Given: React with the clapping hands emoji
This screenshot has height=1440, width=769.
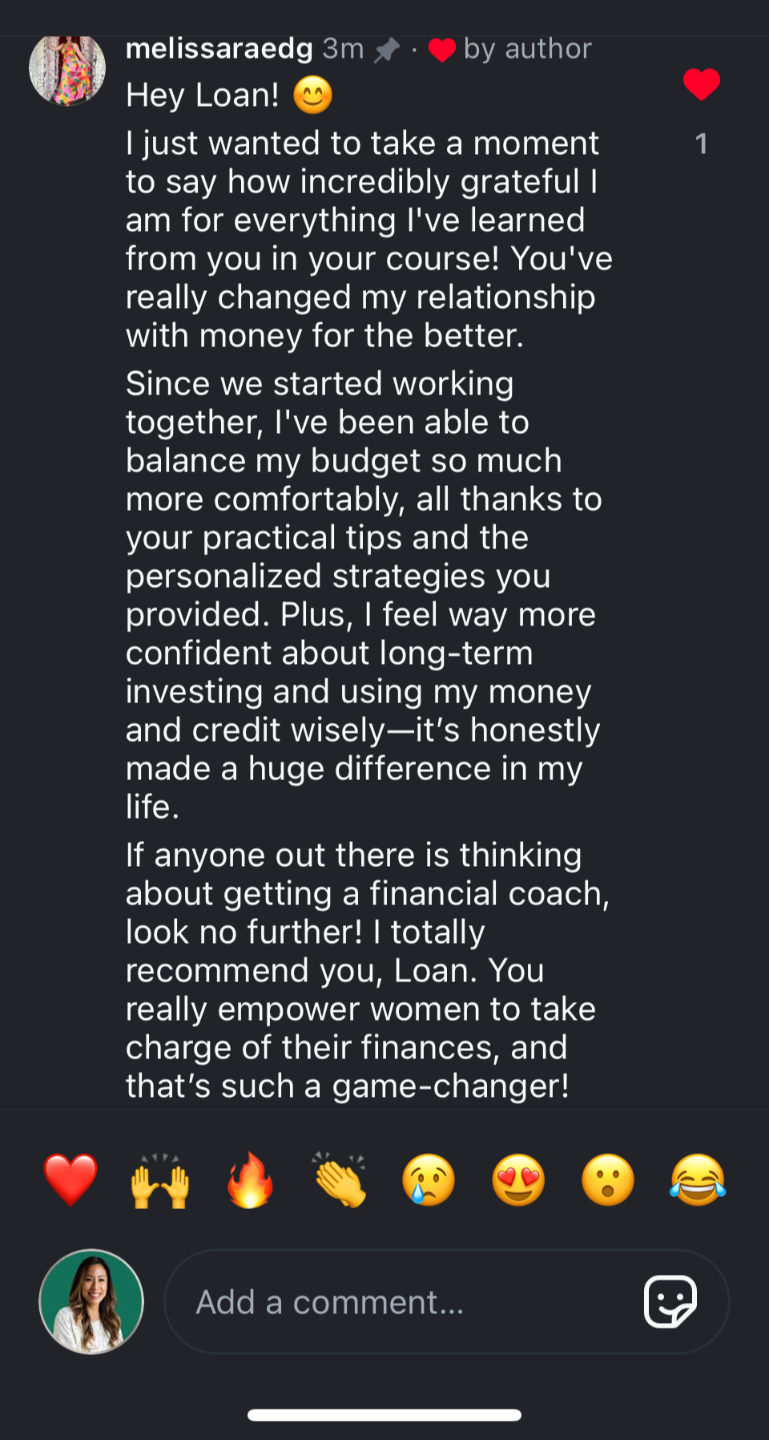Looking at the screenshot, I should (339, 1180).
